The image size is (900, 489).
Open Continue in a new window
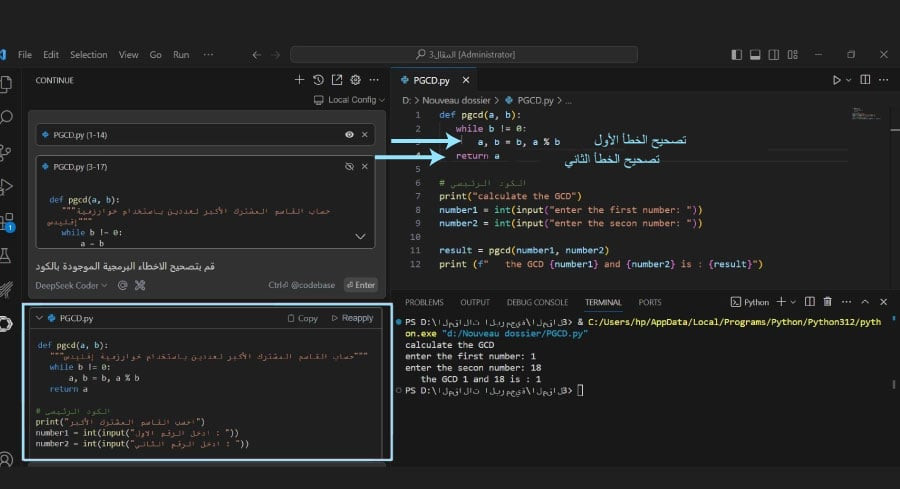point(337,80)
